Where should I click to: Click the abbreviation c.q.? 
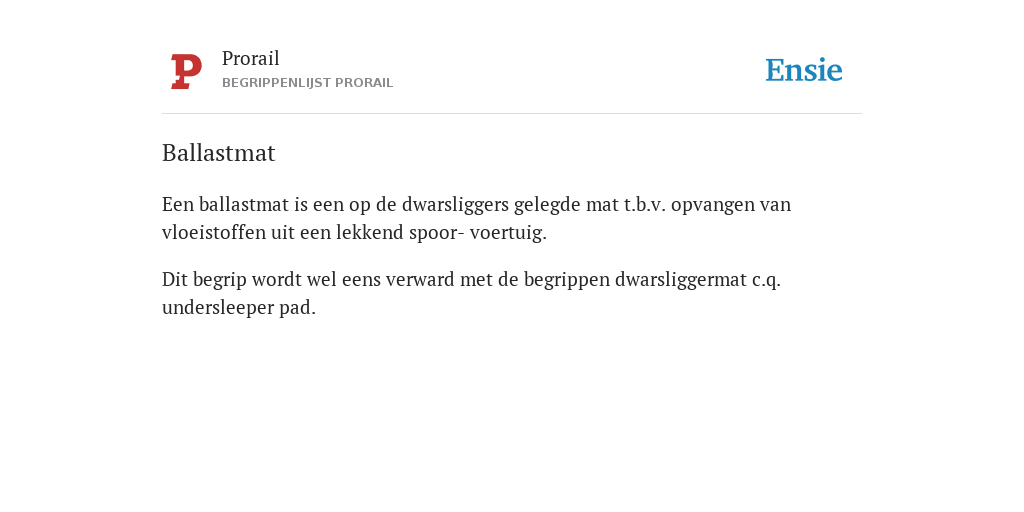(x=767, y=280)
